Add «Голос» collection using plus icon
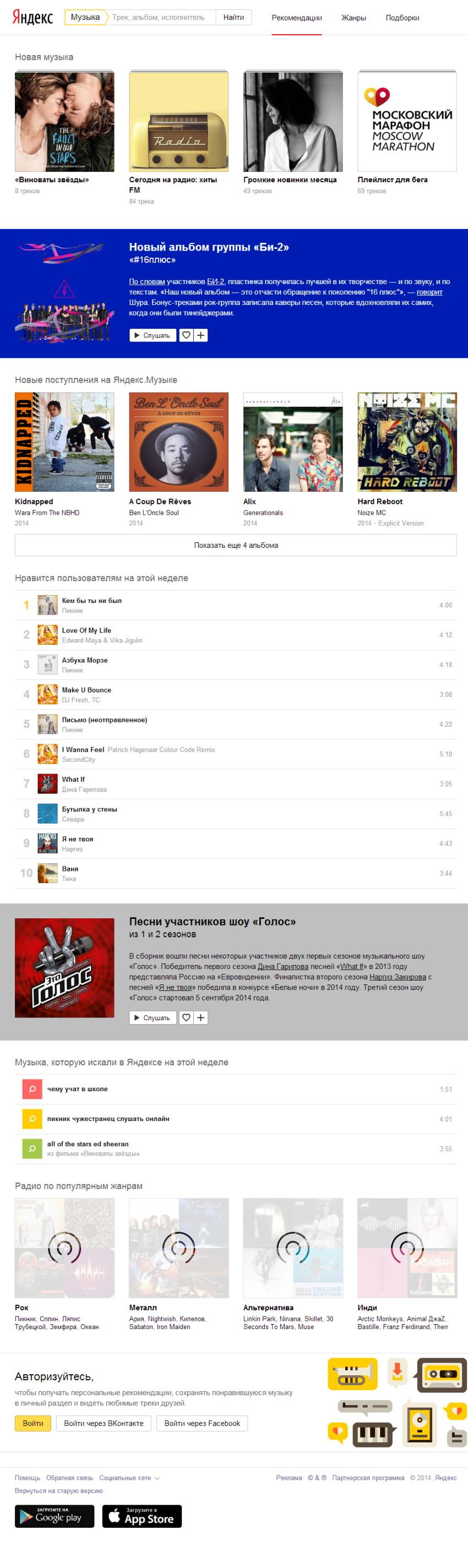The width and height of the screenshot is (468, 1568). [x=201, y=1018]
